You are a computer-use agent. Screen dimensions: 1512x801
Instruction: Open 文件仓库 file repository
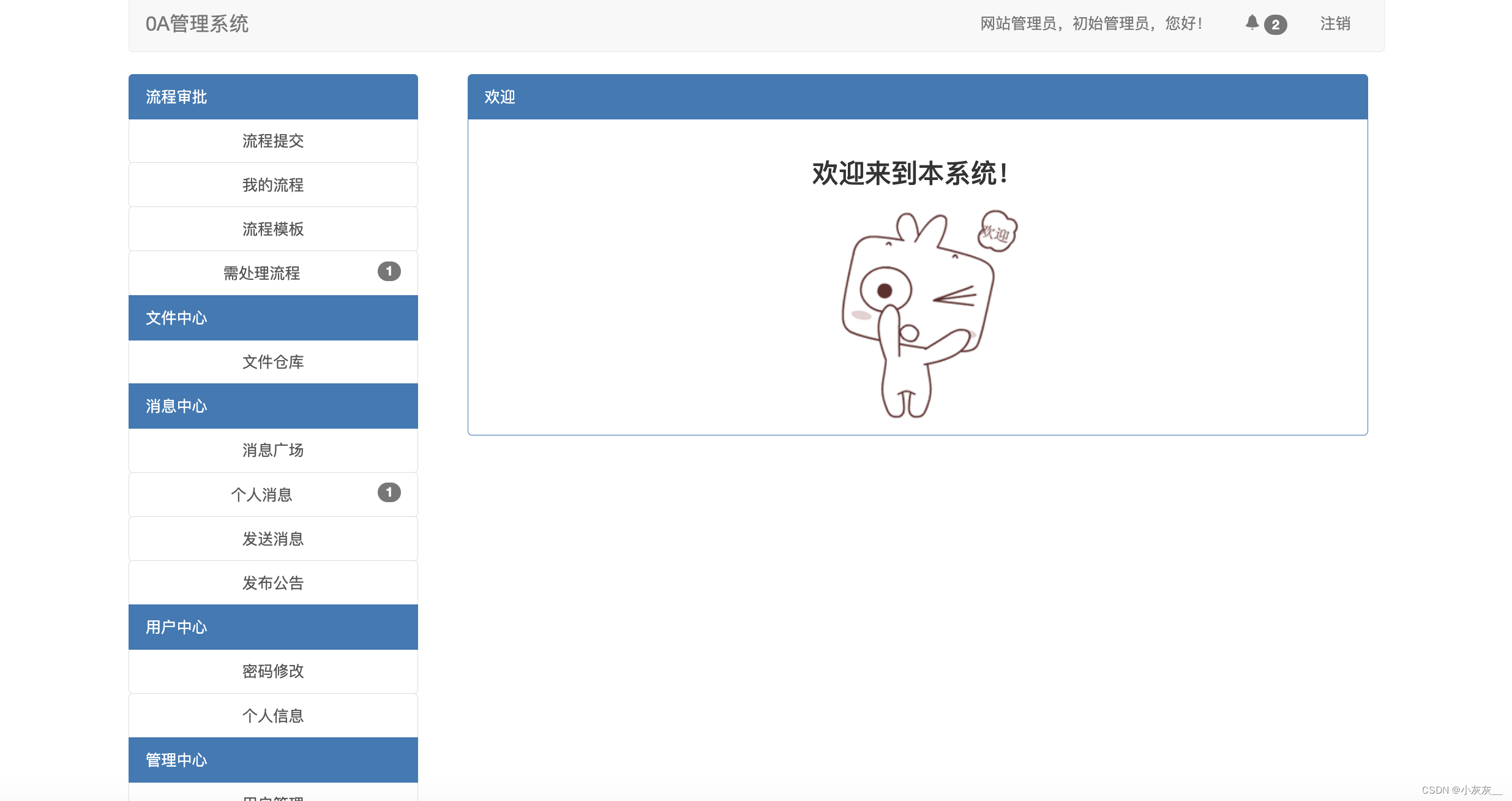tap(273, 362)
